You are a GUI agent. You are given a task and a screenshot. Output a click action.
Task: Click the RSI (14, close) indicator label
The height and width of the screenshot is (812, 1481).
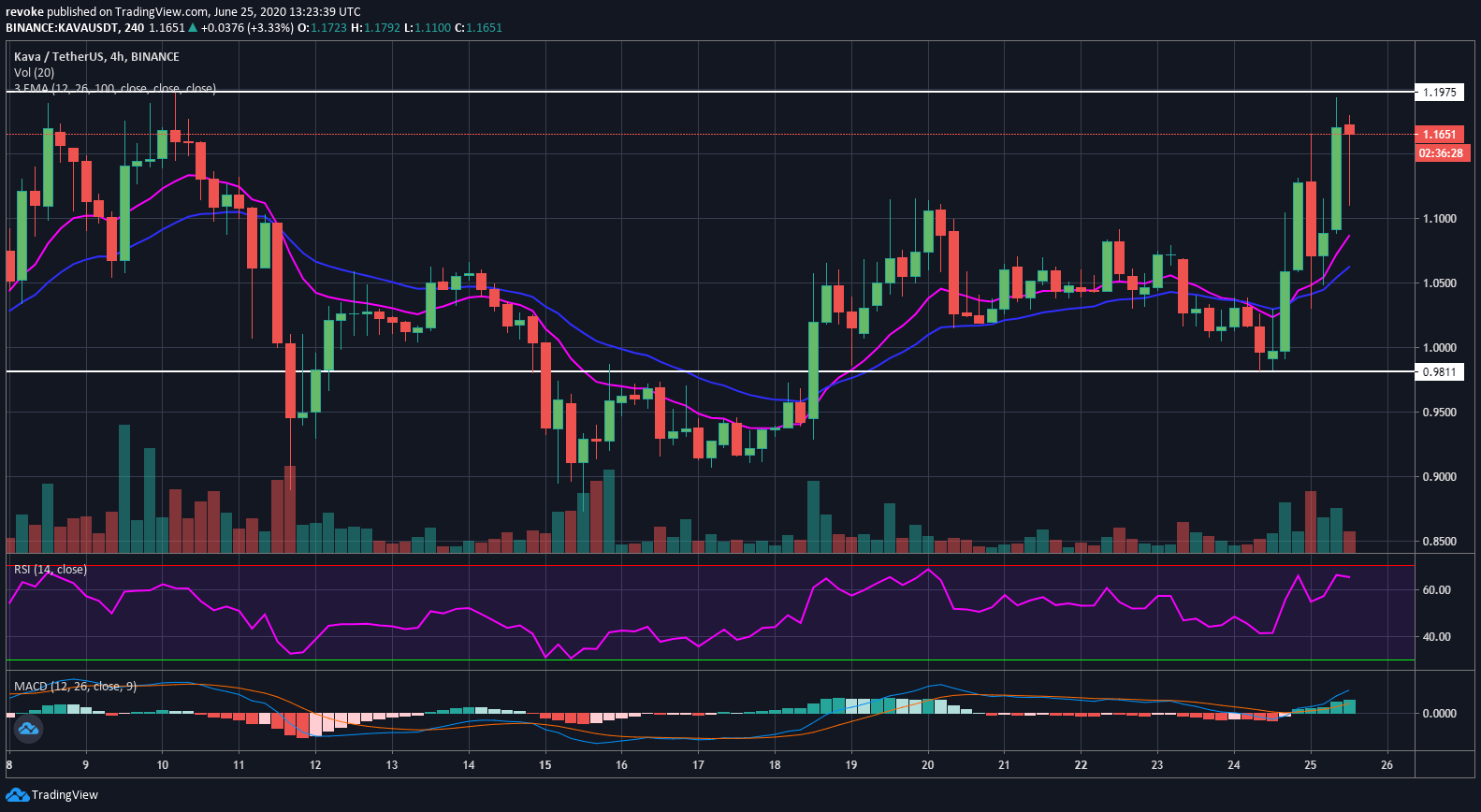click(51, 570)
